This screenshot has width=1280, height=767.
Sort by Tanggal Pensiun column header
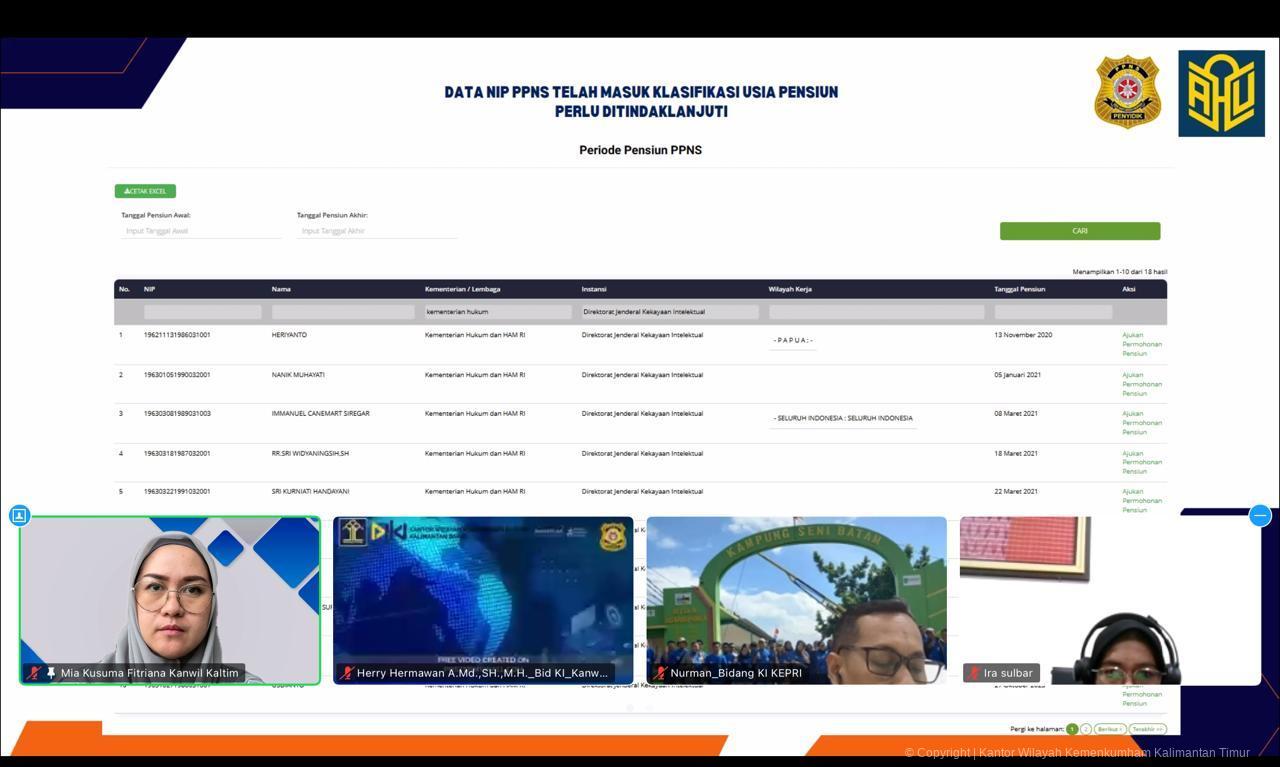(x=1019, y=289)
